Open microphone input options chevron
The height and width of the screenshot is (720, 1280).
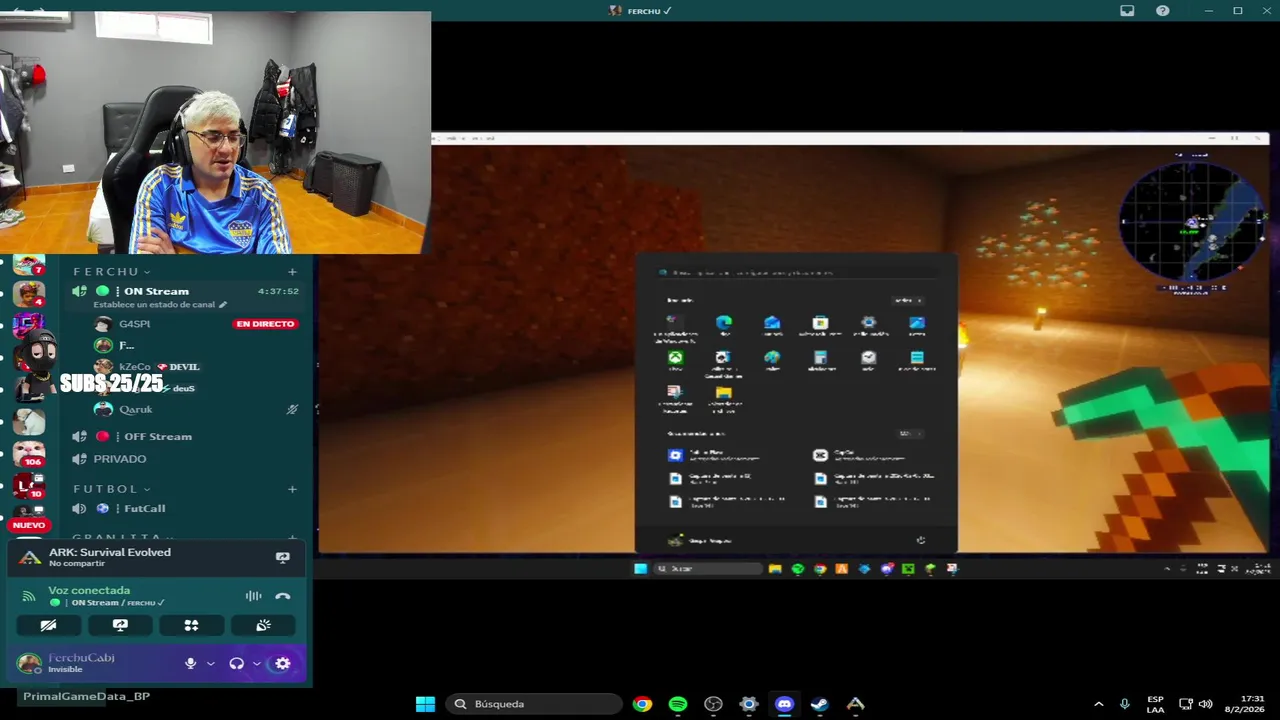click(x=210, y=663)
